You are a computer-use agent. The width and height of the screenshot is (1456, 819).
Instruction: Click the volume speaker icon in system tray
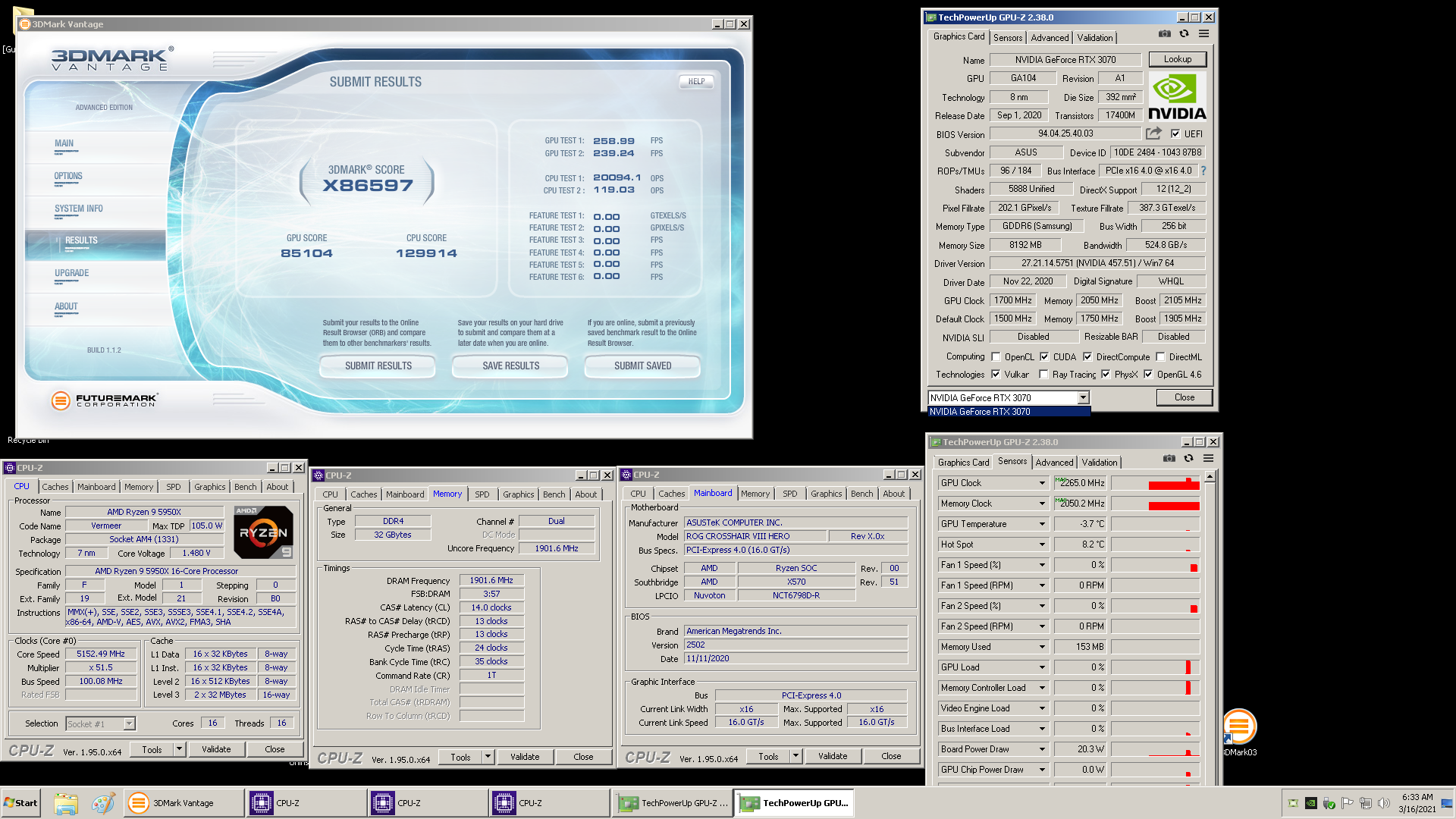pos(1383,803)
